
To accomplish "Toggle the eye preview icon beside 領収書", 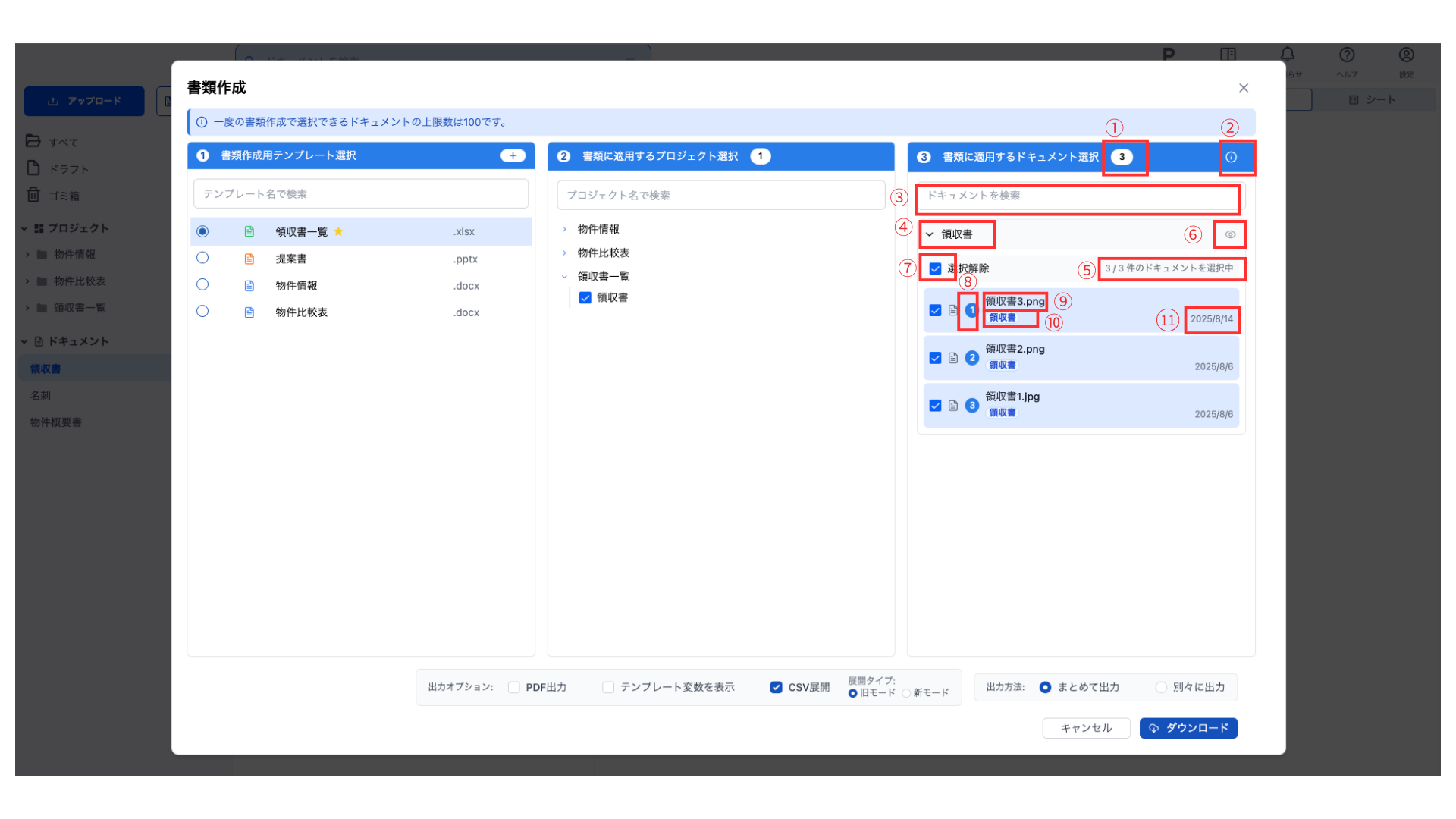I will click(1230, 234).
